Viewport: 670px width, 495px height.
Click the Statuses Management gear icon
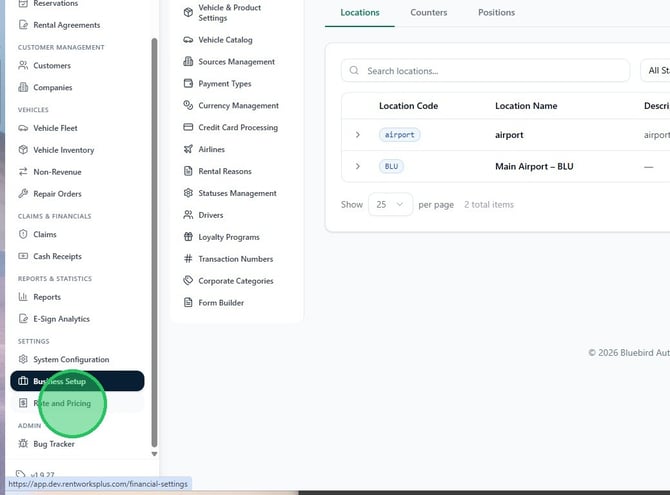(188, 193)
